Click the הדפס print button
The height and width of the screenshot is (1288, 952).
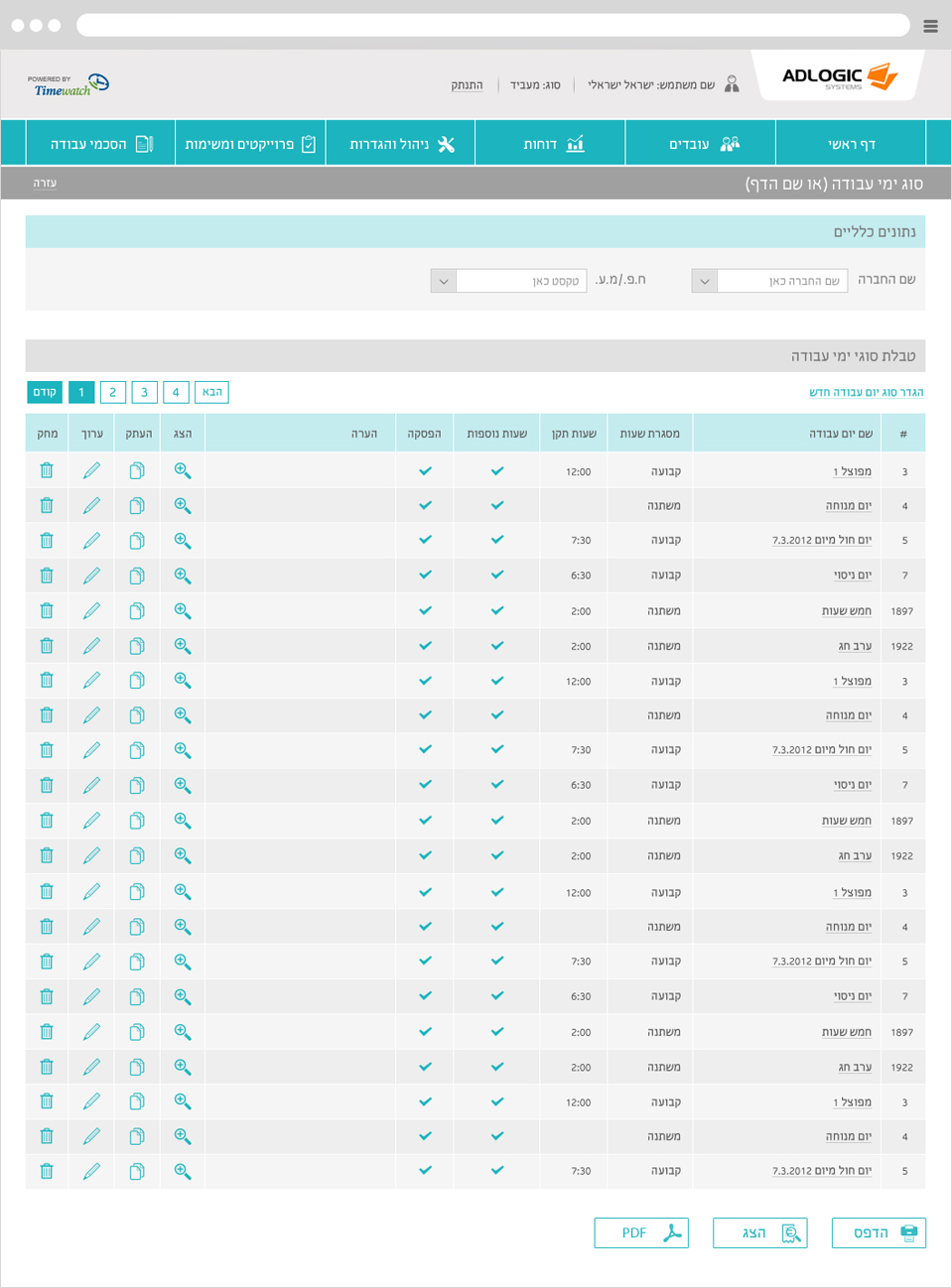tap(879, 1232)
